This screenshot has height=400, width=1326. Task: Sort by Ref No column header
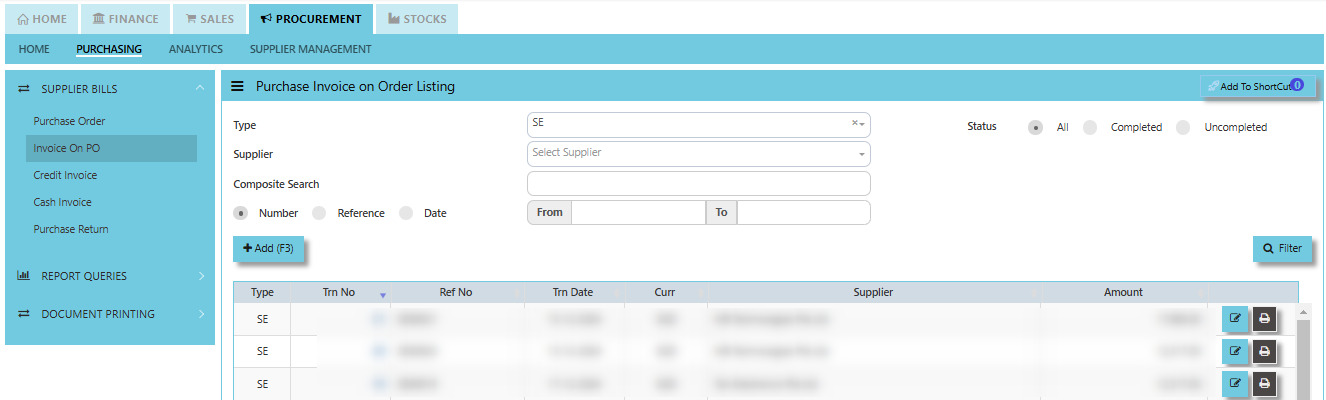(x=456, y=292)
